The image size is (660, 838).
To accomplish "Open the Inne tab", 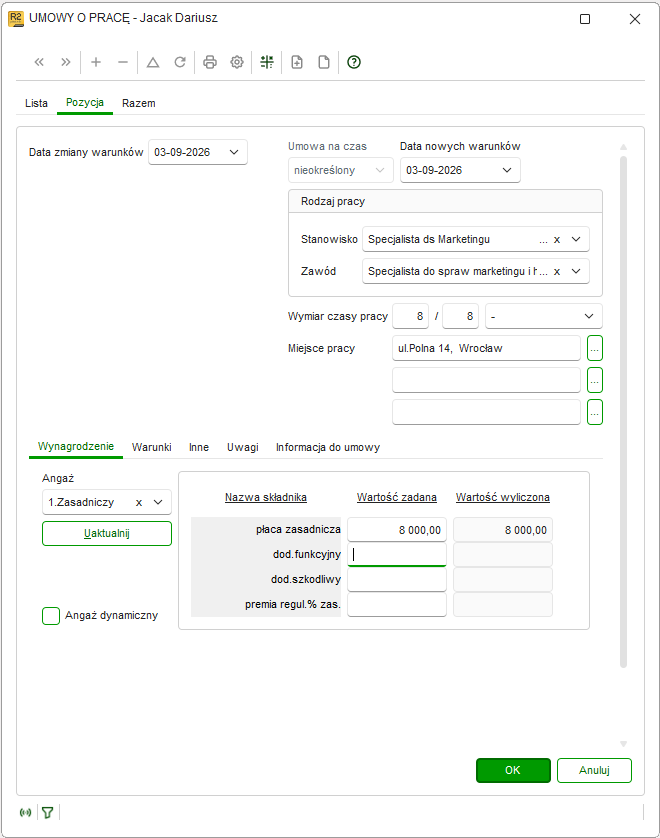I will [199, 447].
